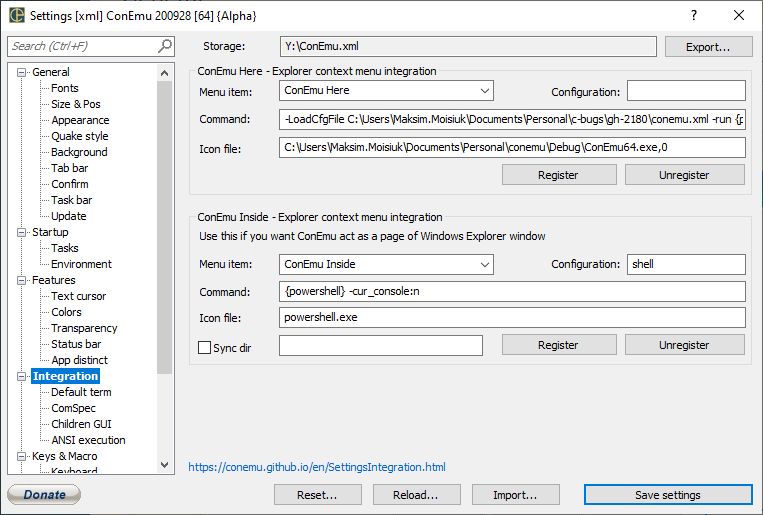Click the Storage path field
This screenshot has width=763, height=515.
point(468,47)
